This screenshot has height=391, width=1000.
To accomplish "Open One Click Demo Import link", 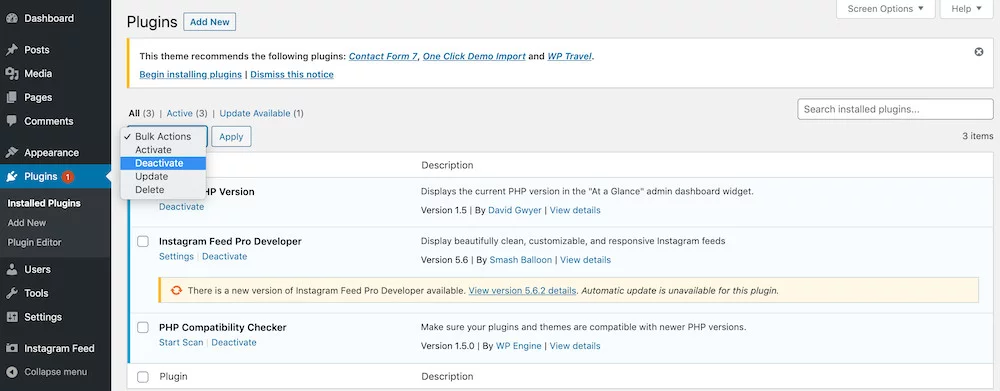I will pos(474,56).
